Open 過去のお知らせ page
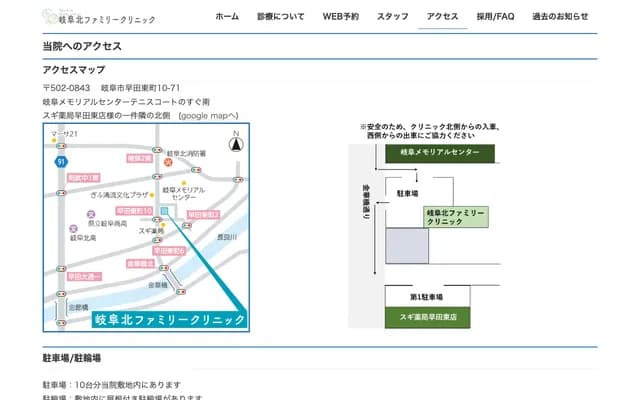The width and height of the screenshot is (640, 400). [560, 17]
